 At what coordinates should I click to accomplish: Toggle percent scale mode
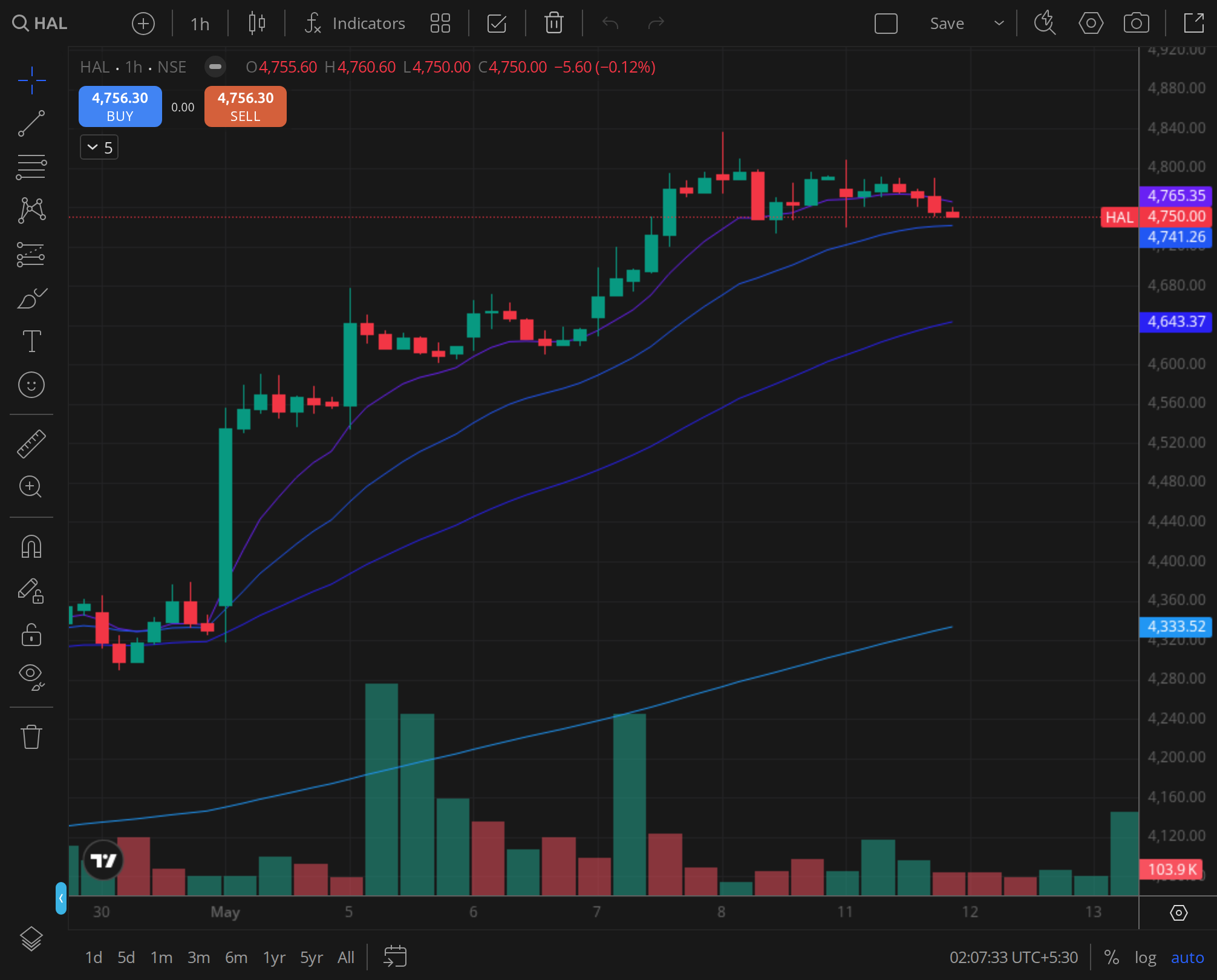click(1111, 958)
